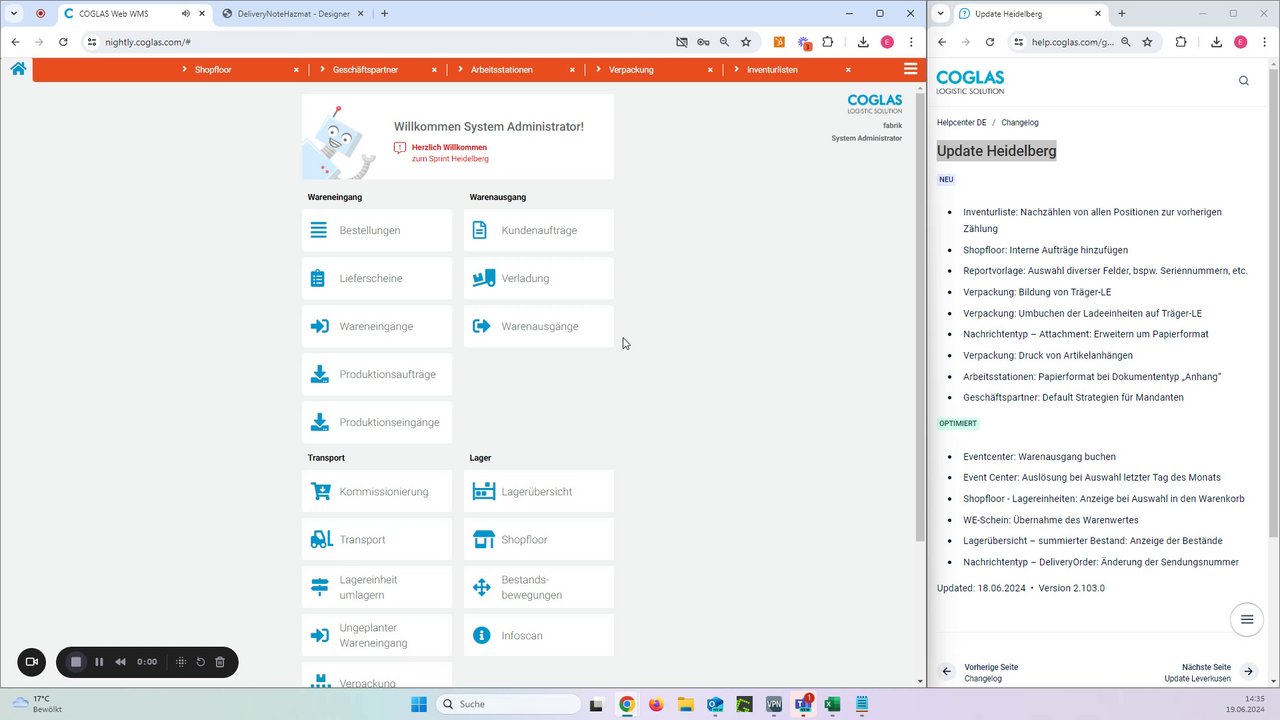Open the Shopfloor tile in Lager section
Viewport: 1280px width, 720px height.
539,539
